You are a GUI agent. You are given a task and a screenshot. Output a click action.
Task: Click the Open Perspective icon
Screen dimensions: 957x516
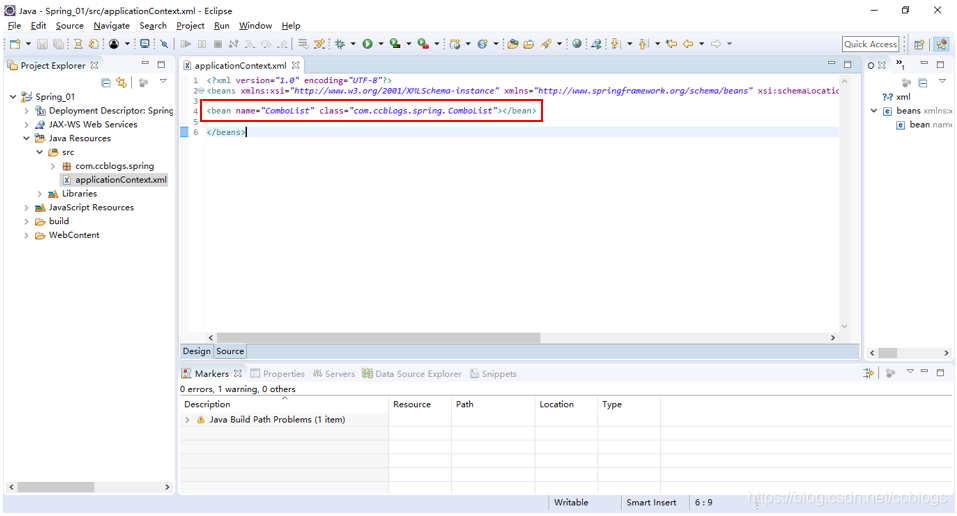919,44
